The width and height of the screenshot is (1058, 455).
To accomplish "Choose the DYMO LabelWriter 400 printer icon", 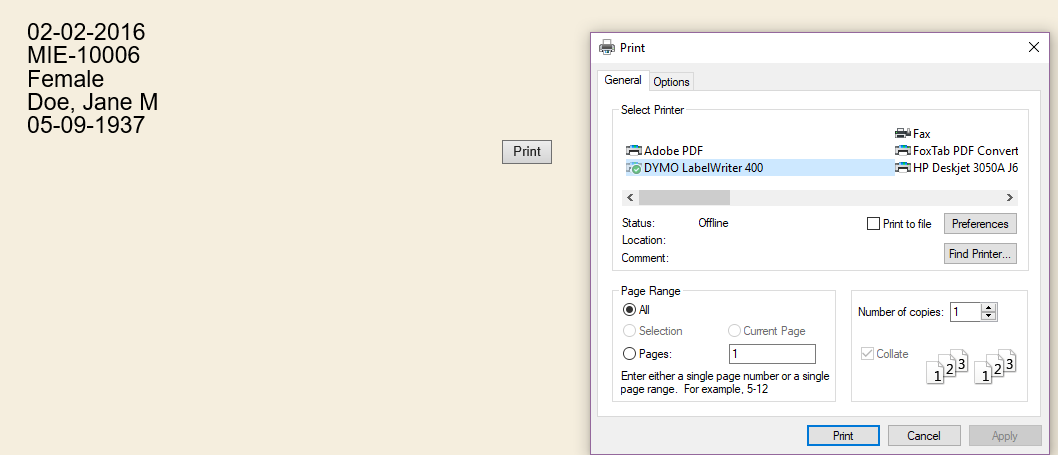I will pos(634,168).
